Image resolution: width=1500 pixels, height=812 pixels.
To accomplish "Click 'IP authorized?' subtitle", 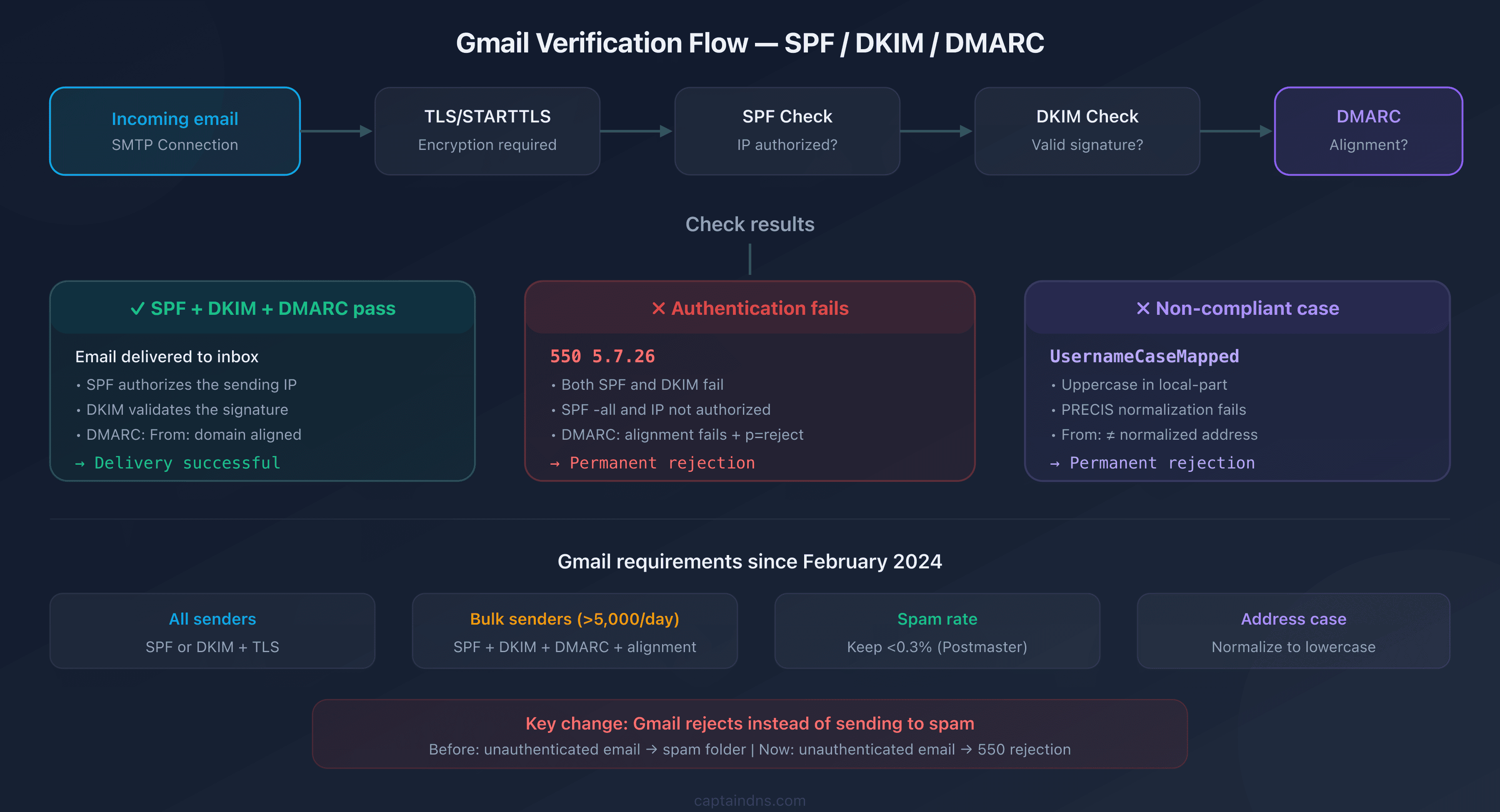I will [x=787, y=145].
